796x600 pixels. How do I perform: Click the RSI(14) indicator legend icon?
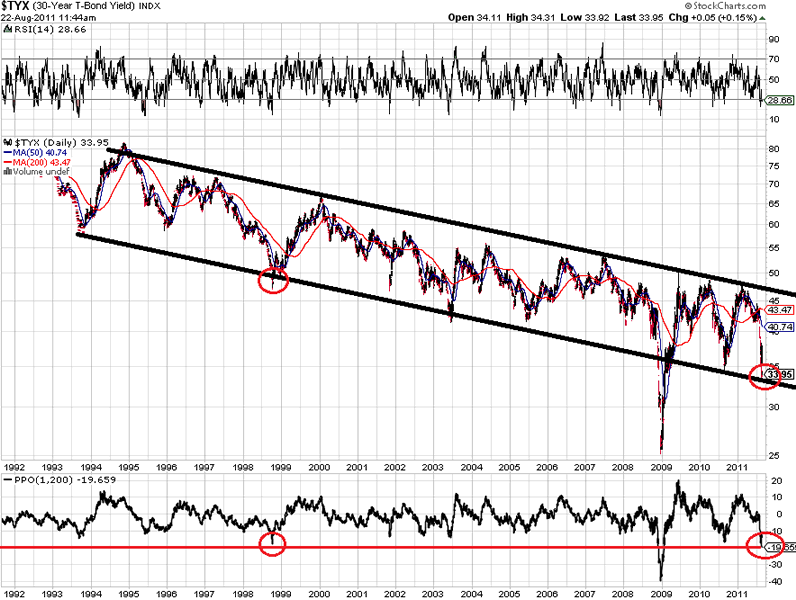[8, 29]
